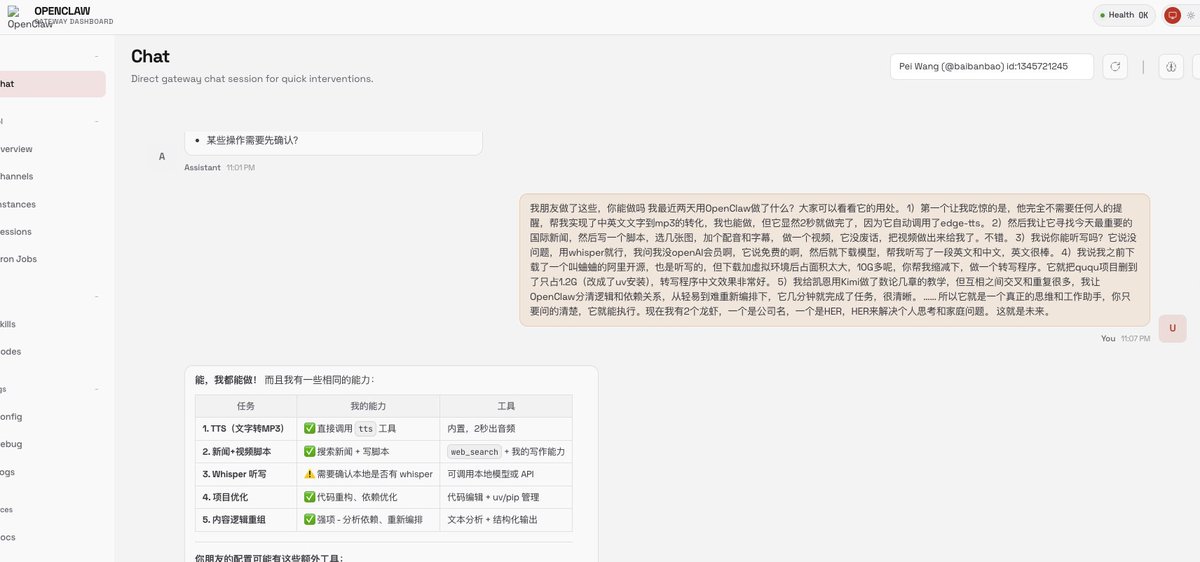
Task: Click the '能，我都能做！' reply opening text
Action: [226, 380]
